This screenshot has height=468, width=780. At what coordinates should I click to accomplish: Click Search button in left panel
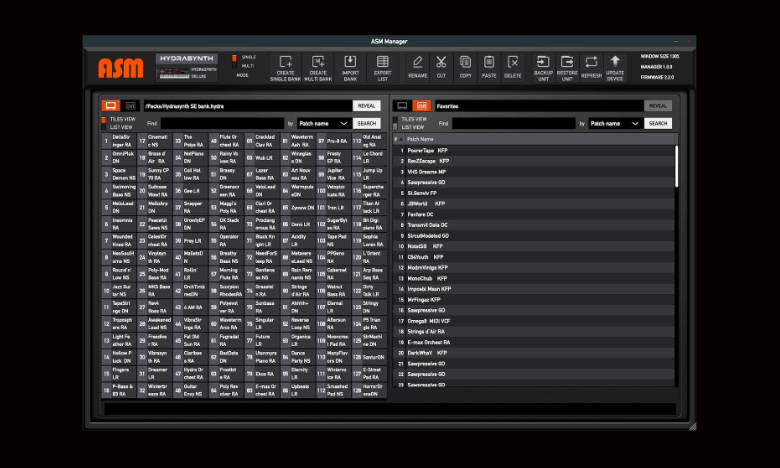[x=367, y=123]
